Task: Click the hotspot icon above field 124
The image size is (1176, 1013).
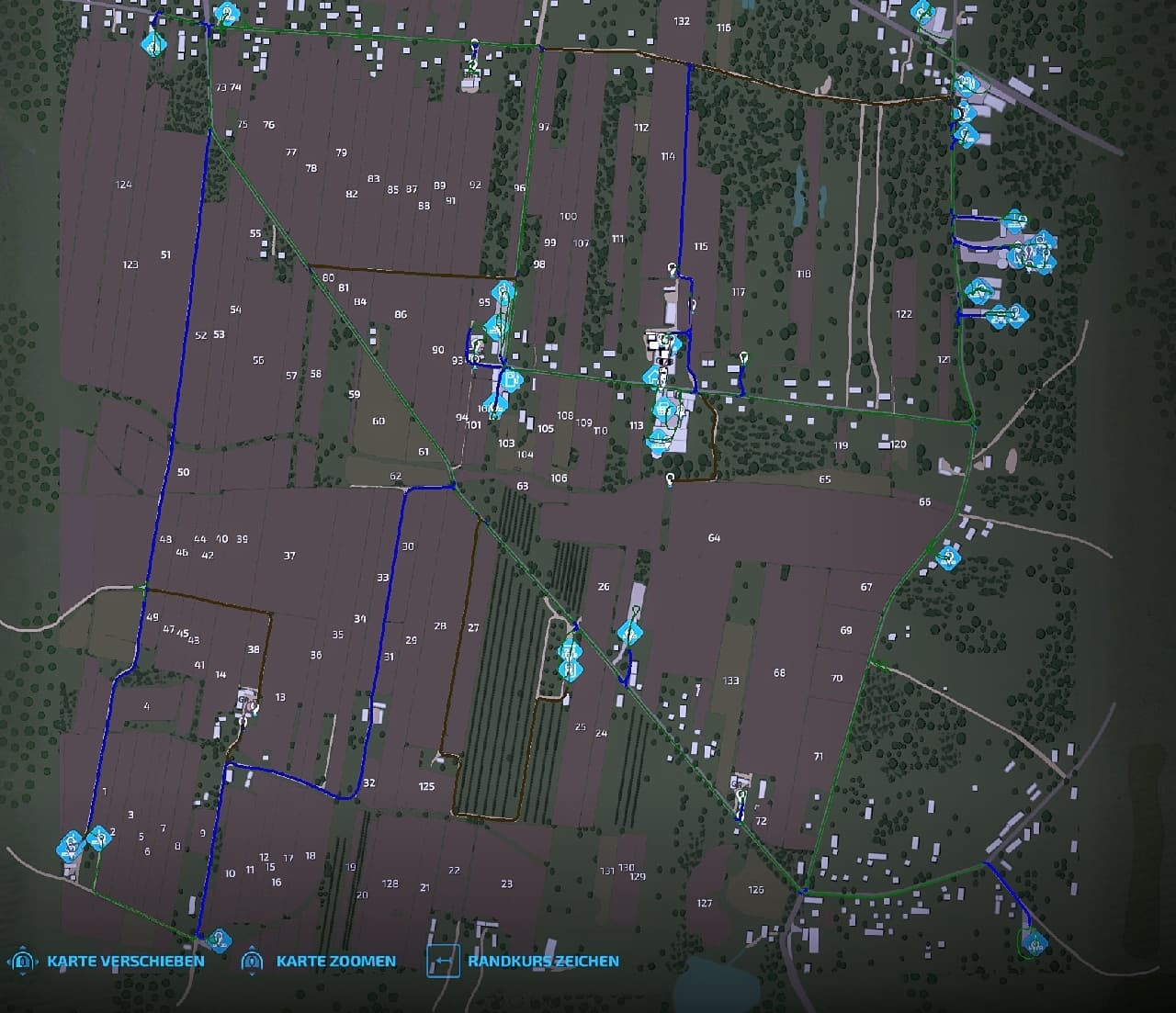Action: (x=154, y=44)
